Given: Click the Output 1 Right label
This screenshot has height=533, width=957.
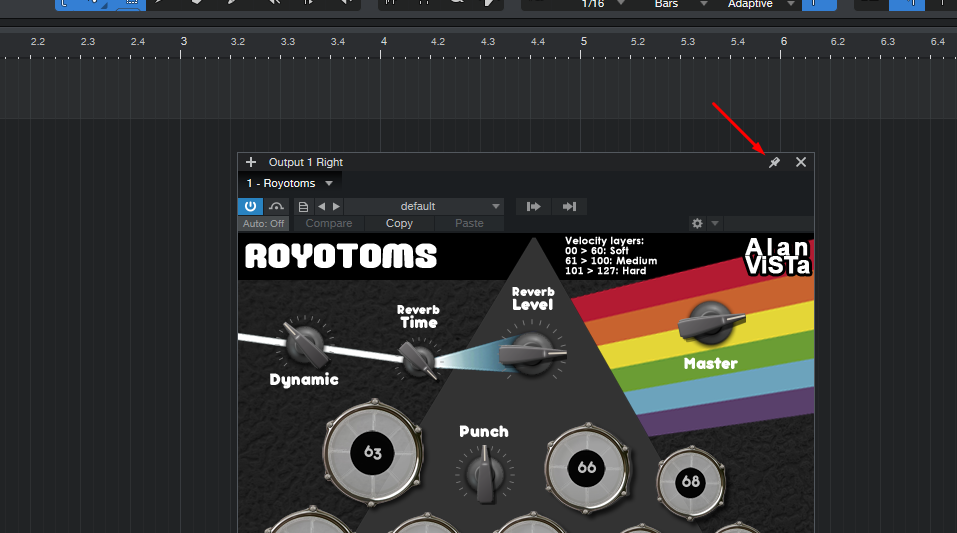Looking at the screenshot, I should (x=306, y=162).
